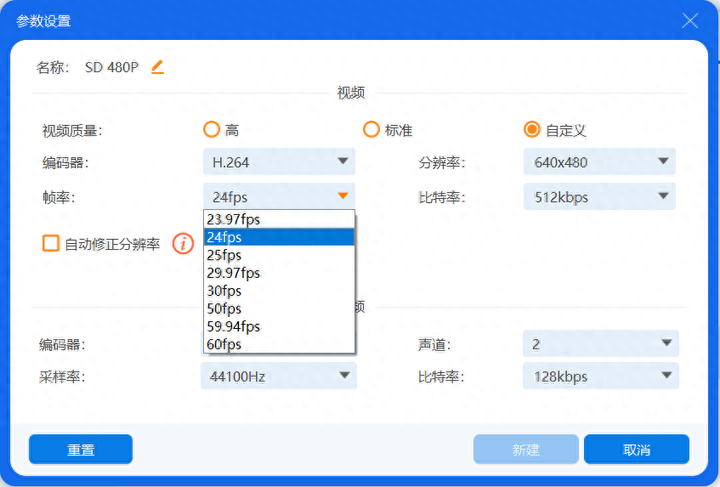Select the 自定义 video quality radio button

tap(532, 130)
